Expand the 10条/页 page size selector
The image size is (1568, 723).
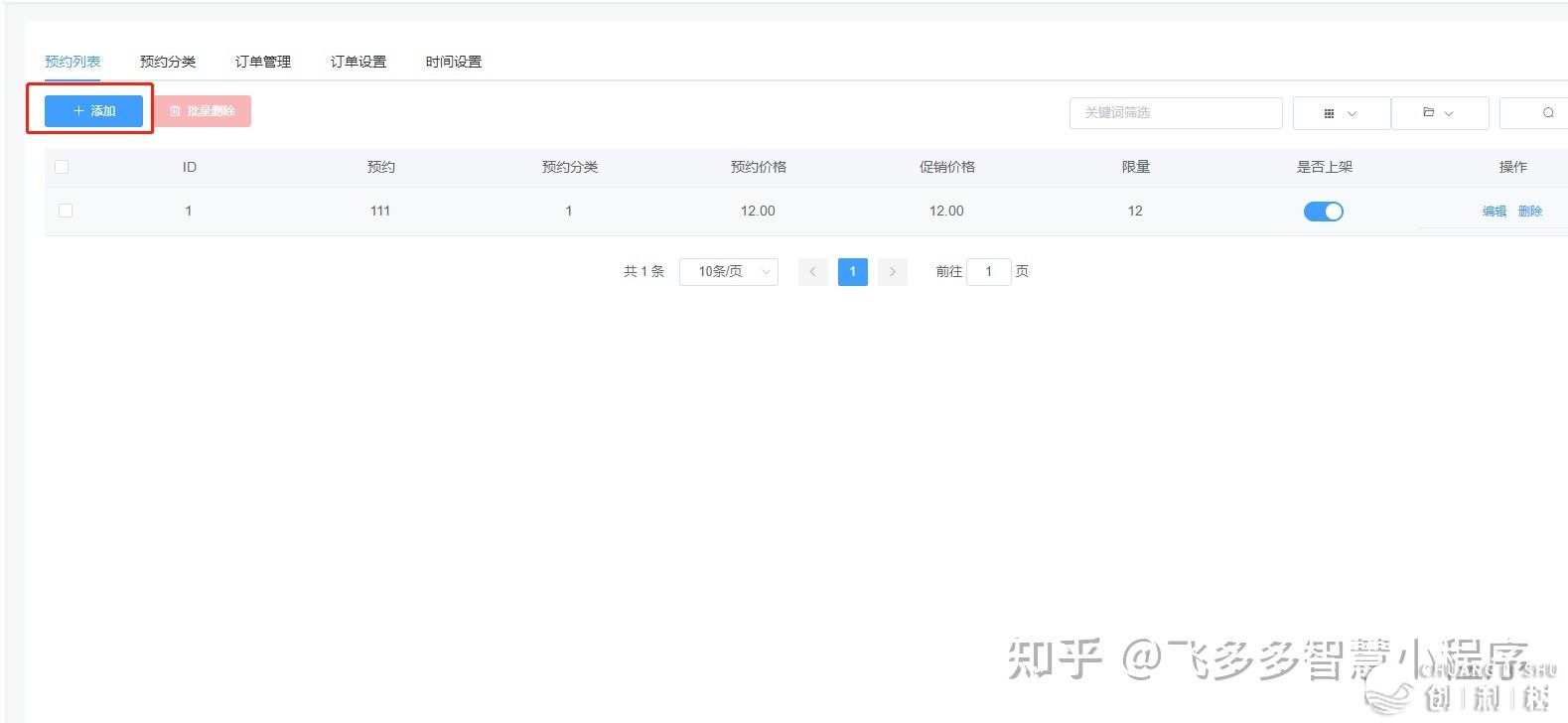(x=728, y=271)
